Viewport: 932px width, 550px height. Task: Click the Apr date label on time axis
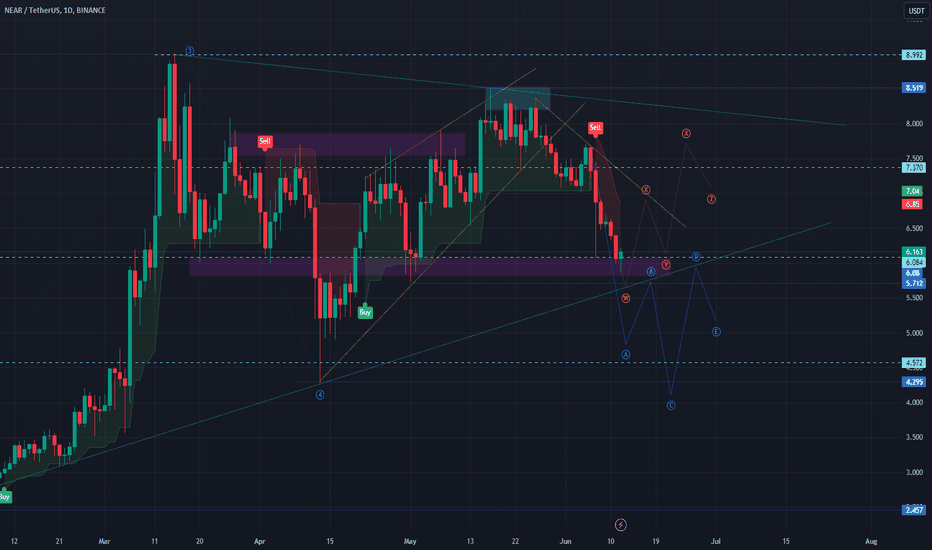click(x=259, y=542)
